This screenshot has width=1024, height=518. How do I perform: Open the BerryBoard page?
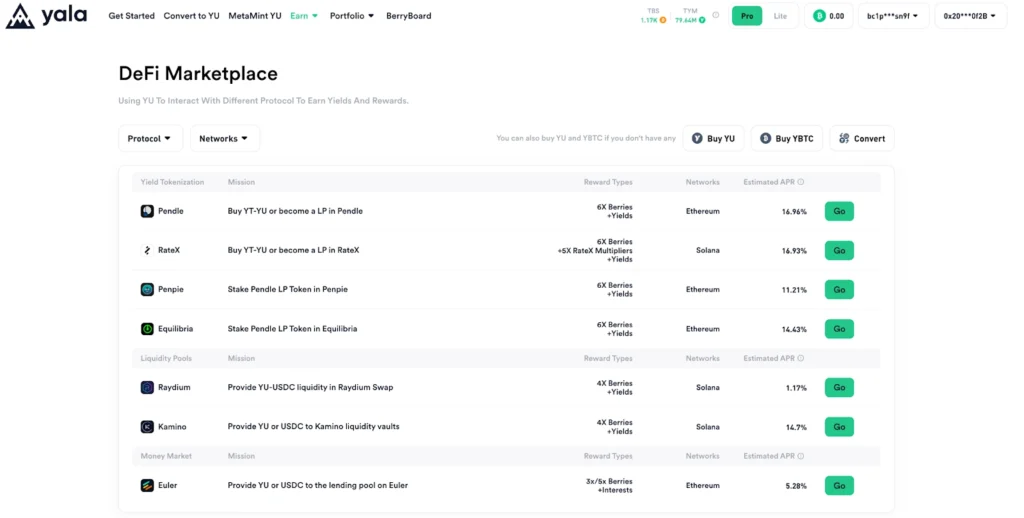(409, 16)
